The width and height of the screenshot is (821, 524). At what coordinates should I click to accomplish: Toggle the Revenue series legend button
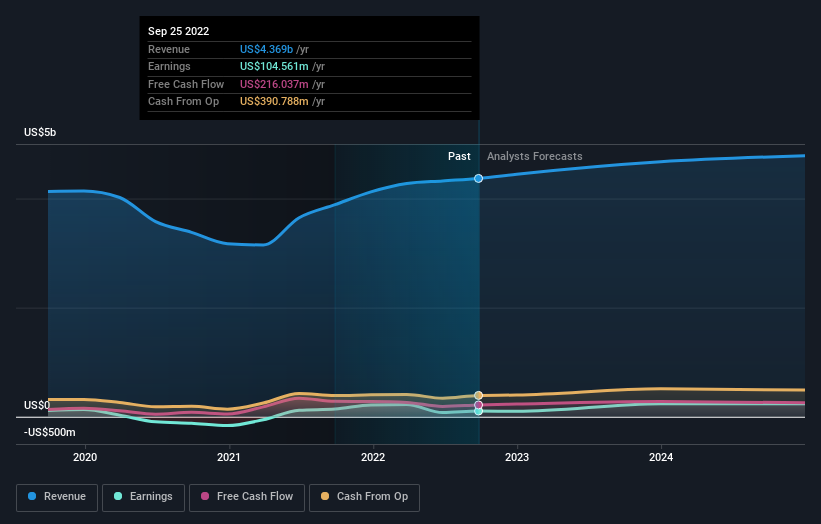(57, 497)
